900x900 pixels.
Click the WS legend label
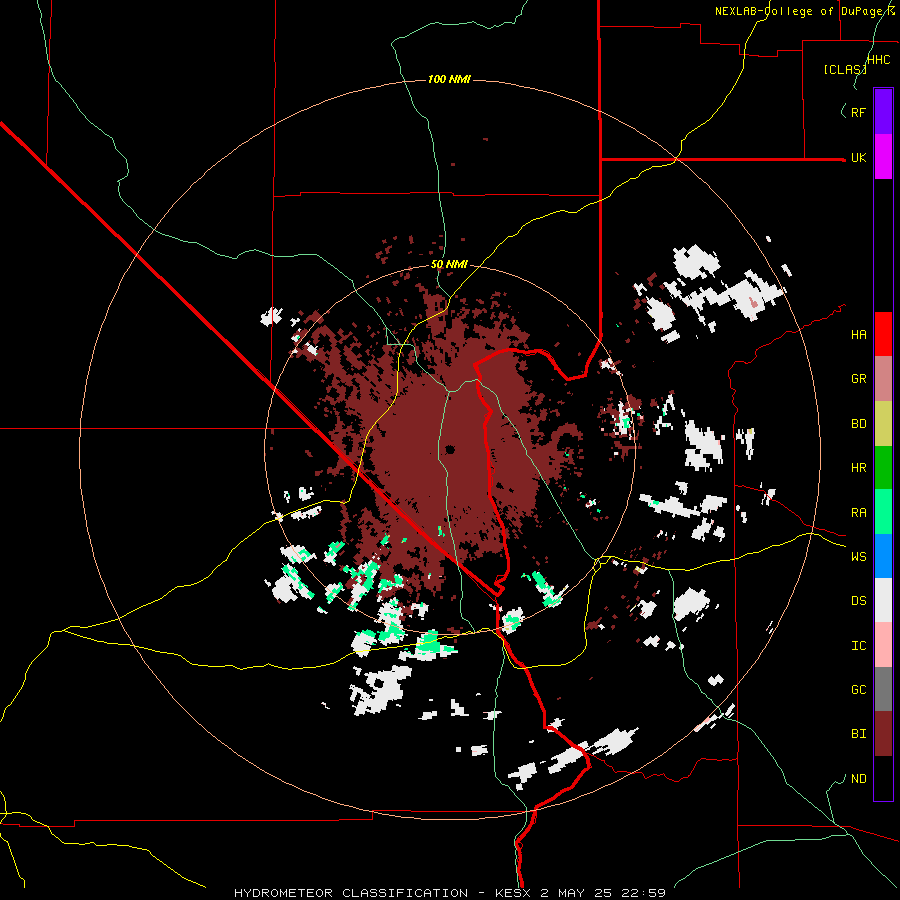858,557
